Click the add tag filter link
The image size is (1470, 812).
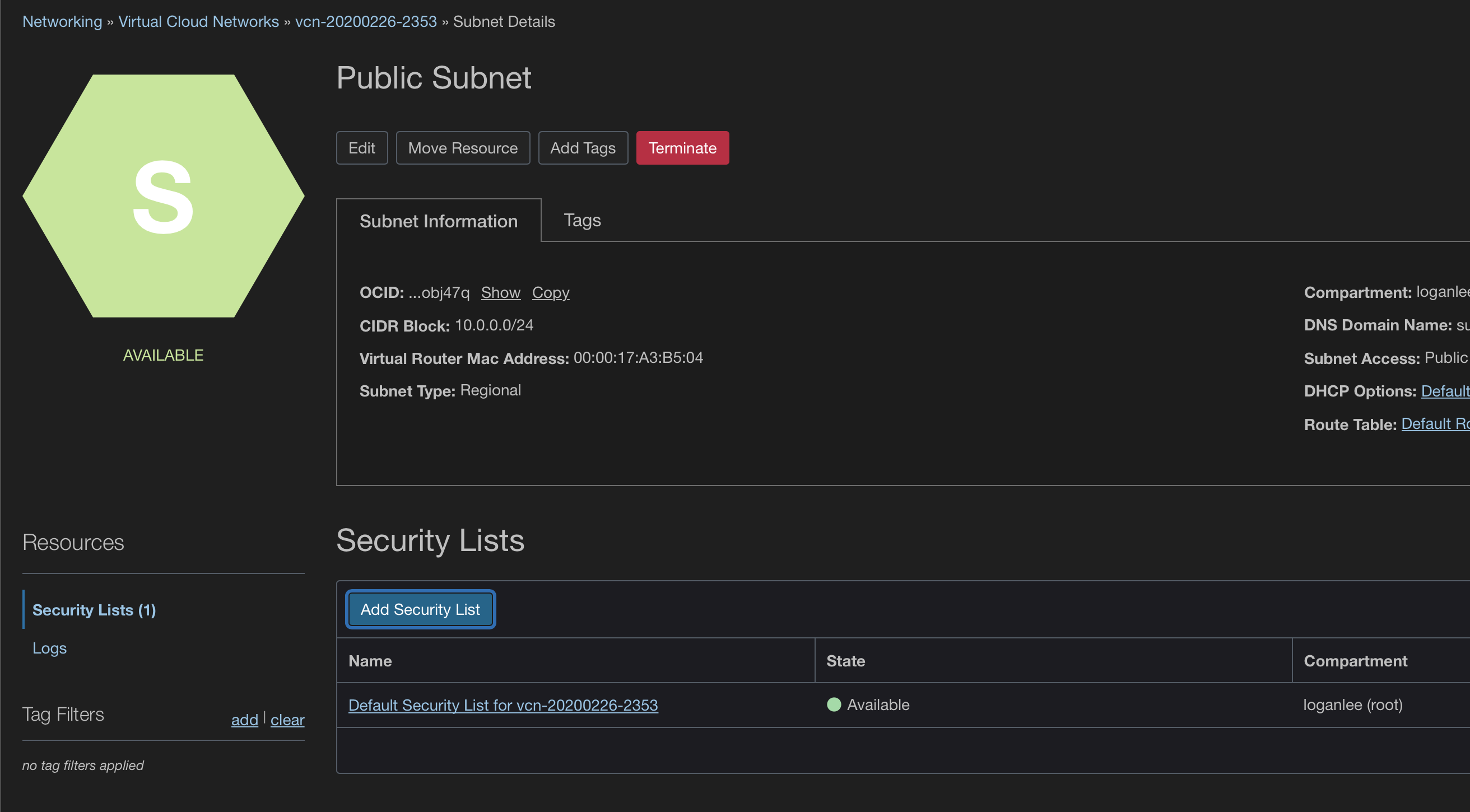(x=244, y=720)
